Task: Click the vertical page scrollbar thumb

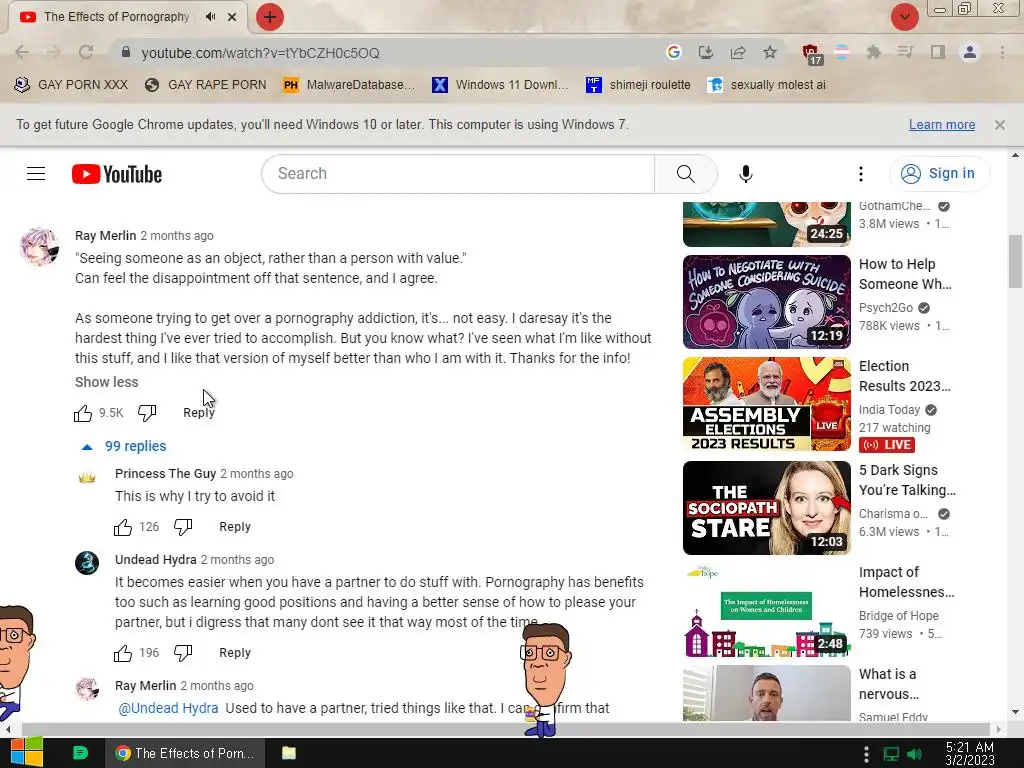Action: pos(1015,261)
